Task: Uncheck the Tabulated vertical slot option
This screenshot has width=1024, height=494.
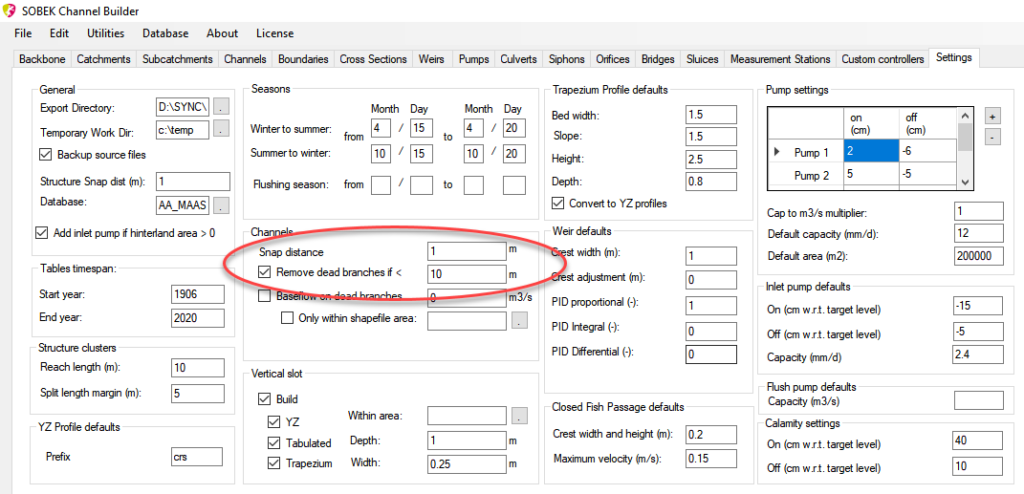Action: pos(274,443)
